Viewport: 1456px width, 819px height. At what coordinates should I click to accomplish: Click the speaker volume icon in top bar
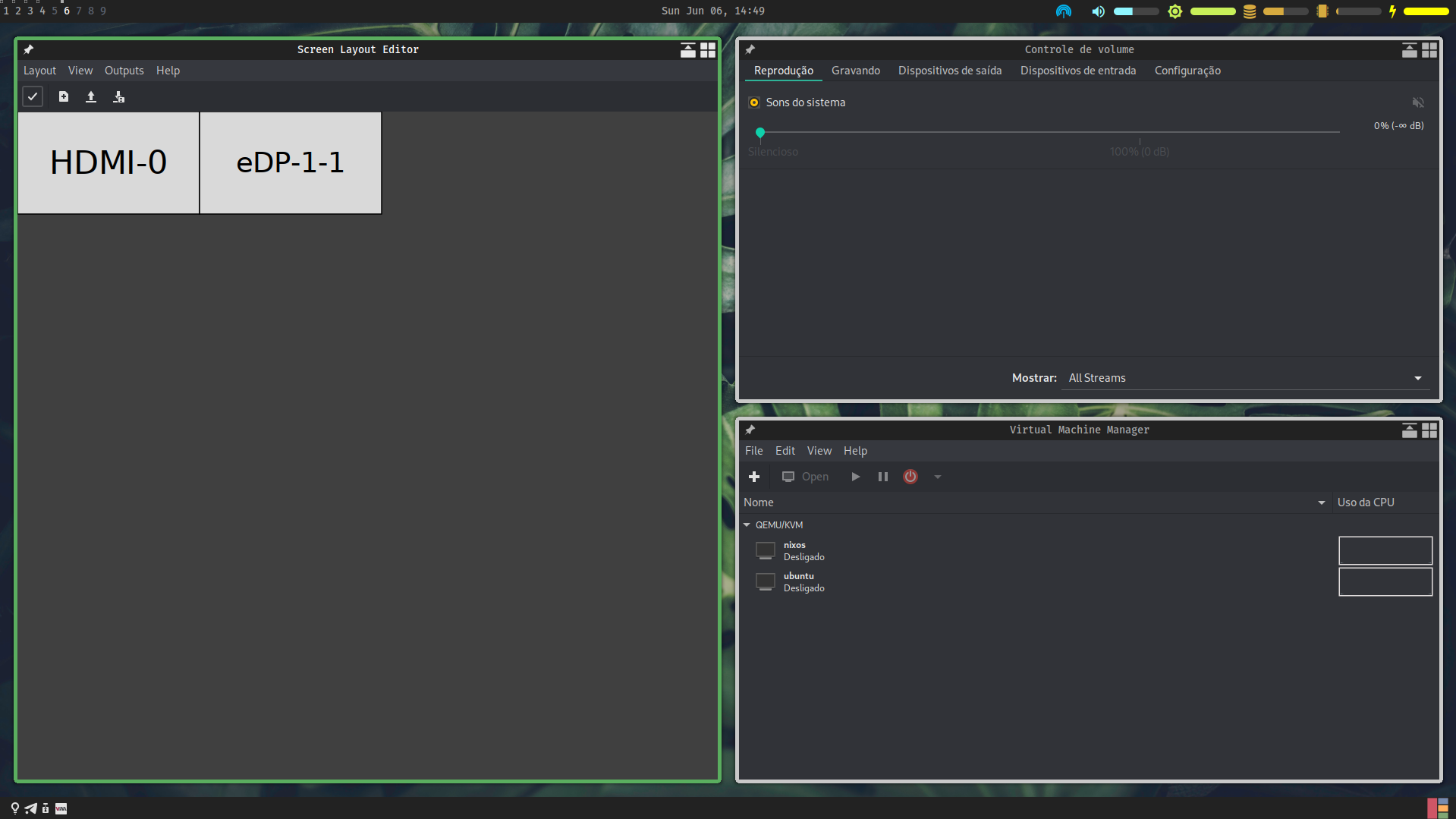coord(1098,11)
